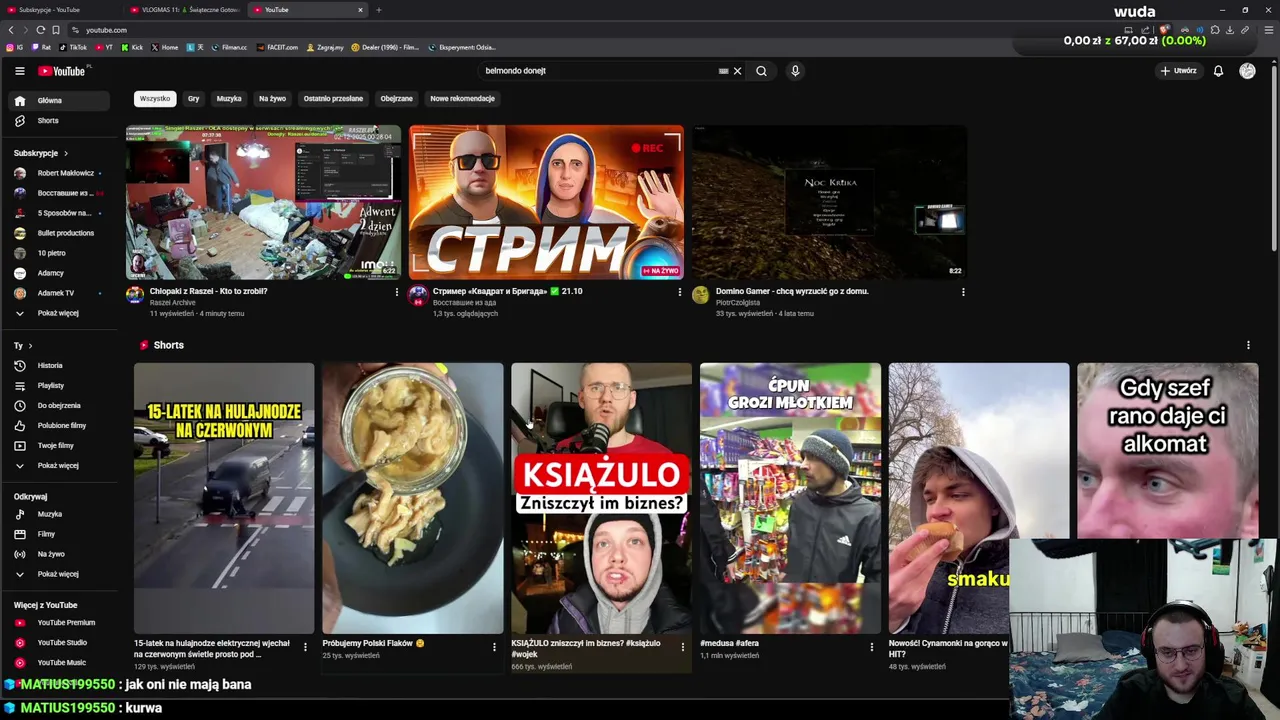Search by voice using the microphone icon
Image resolution: width=1280 pixels, height=720 pixels.
[795, 71]
